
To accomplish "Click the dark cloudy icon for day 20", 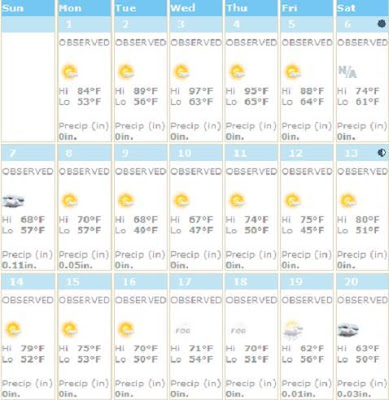I will (x=348, y=330).
